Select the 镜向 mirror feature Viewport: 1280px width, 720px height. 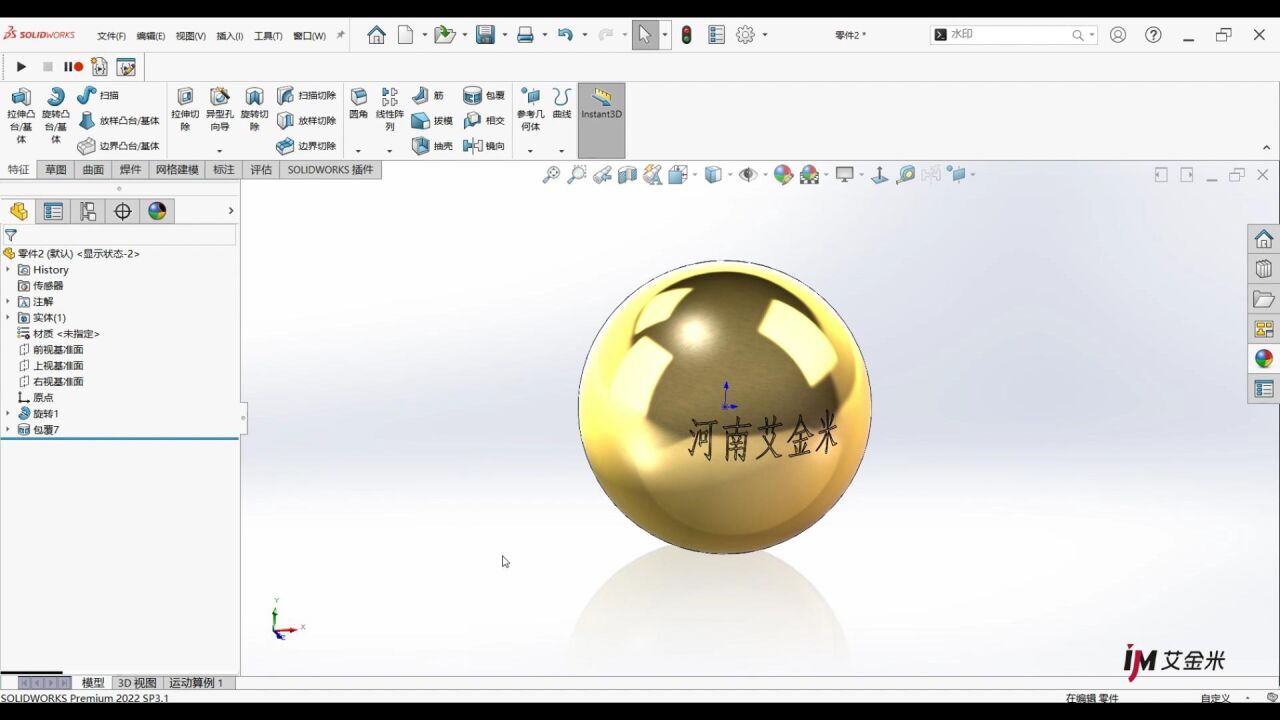[x=484, y=146]
